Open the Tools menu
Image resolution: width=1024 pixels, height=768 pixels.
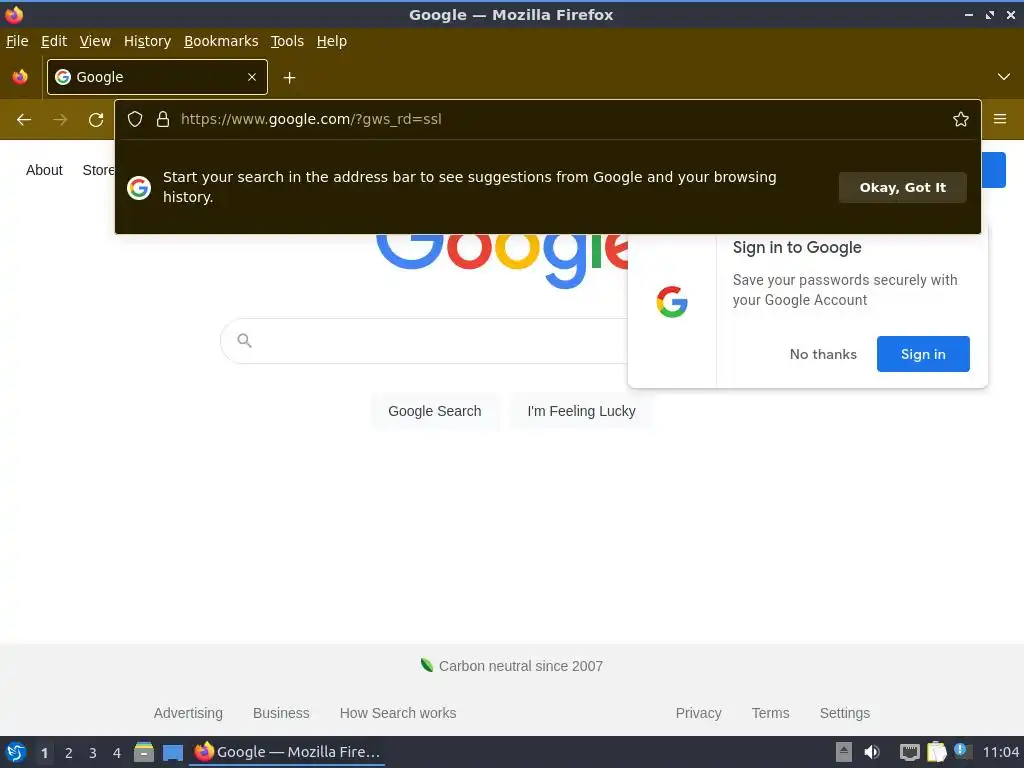287,41
